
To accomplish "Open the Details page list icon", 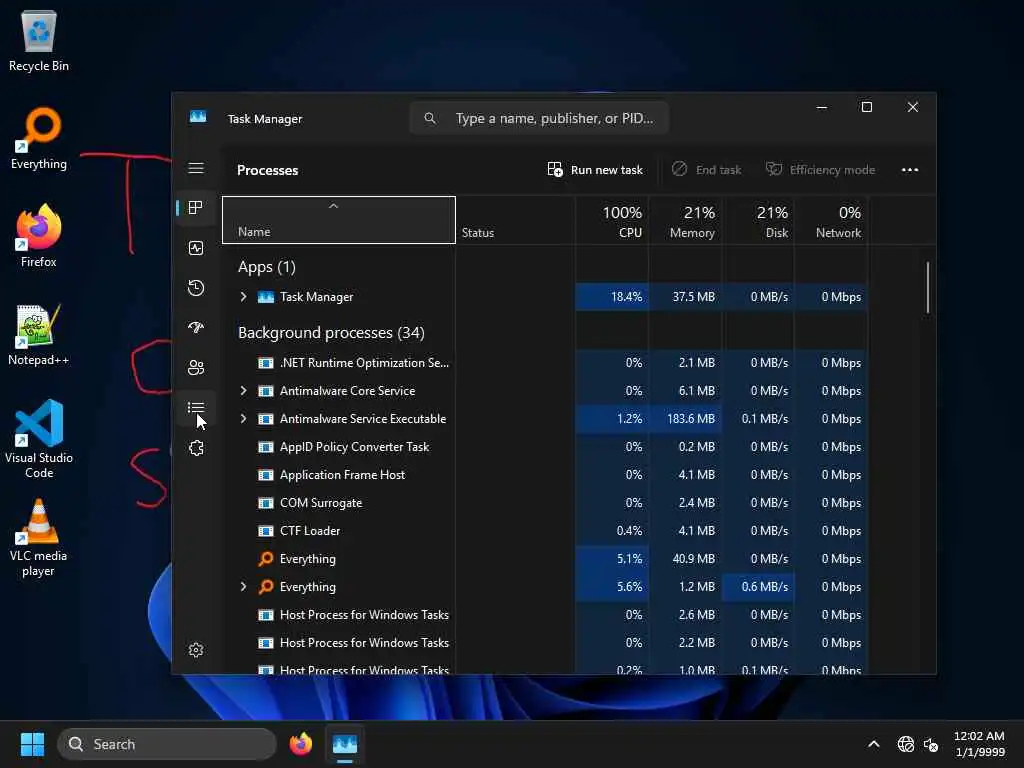I will 196,408.
